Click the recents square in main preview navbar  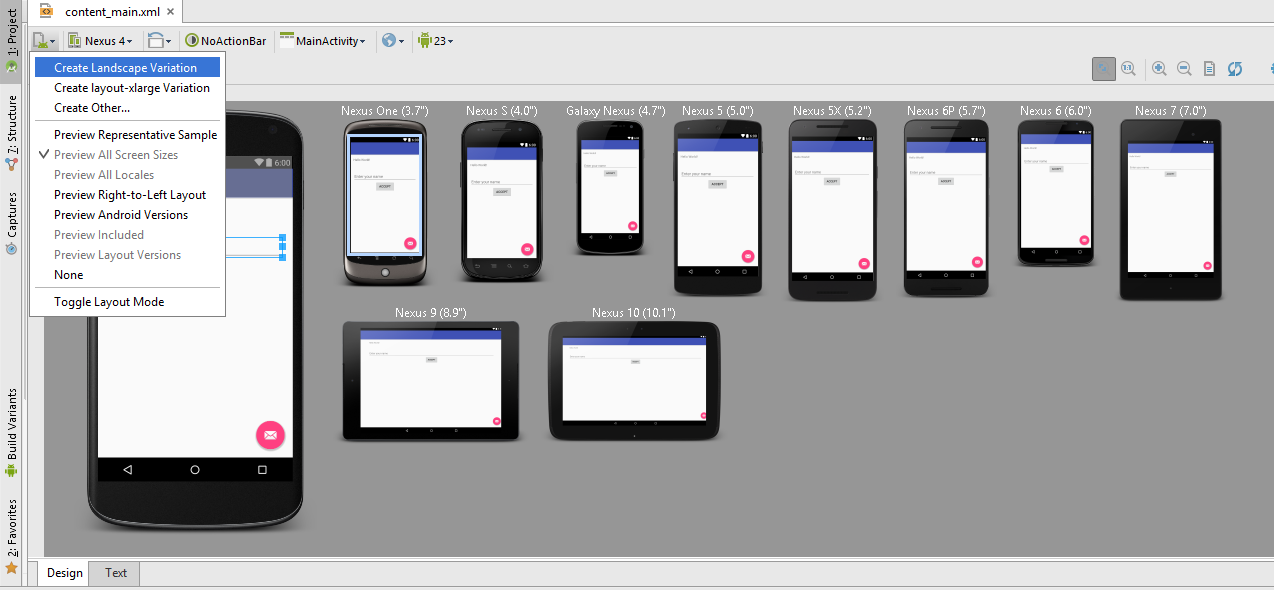(x=262, y=469)
